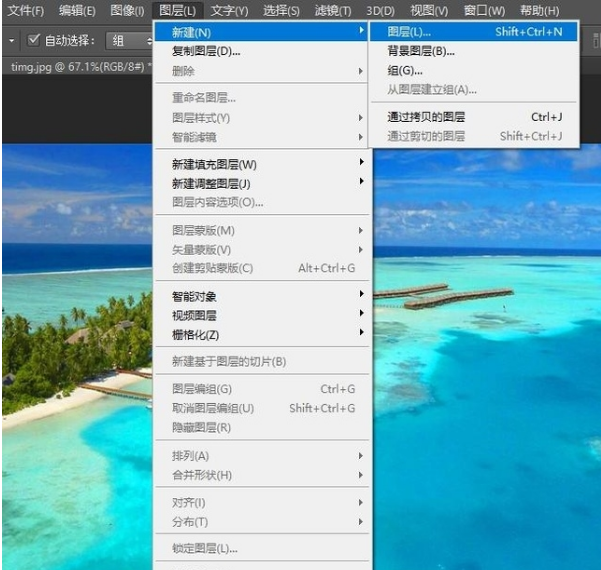Expand 新建填充图层(W) submenu
The image size is (601, 570).
coord(261,164)
